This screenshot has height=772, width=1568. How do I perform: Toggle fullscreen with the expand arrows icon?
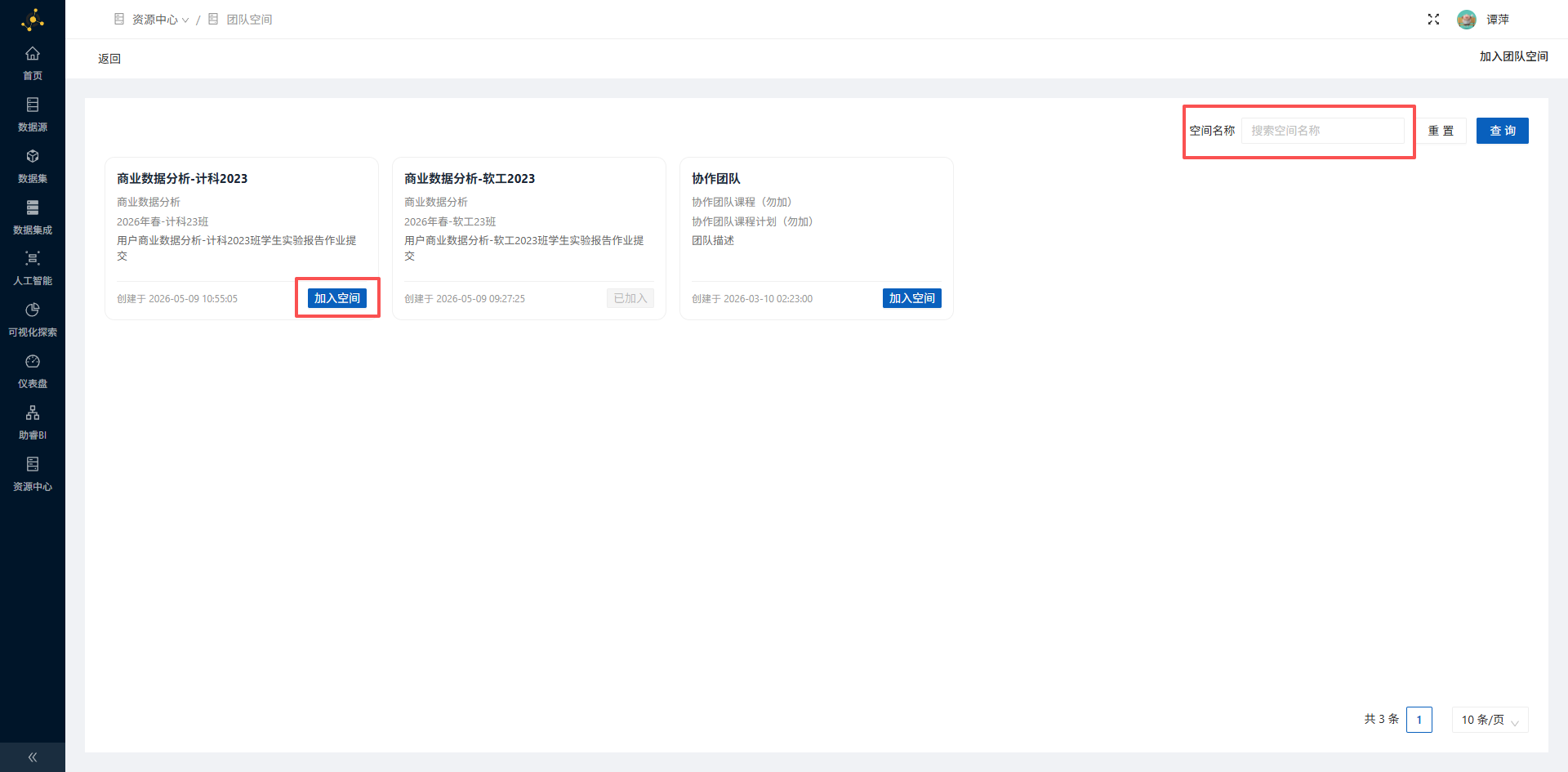click(1433, 20)
